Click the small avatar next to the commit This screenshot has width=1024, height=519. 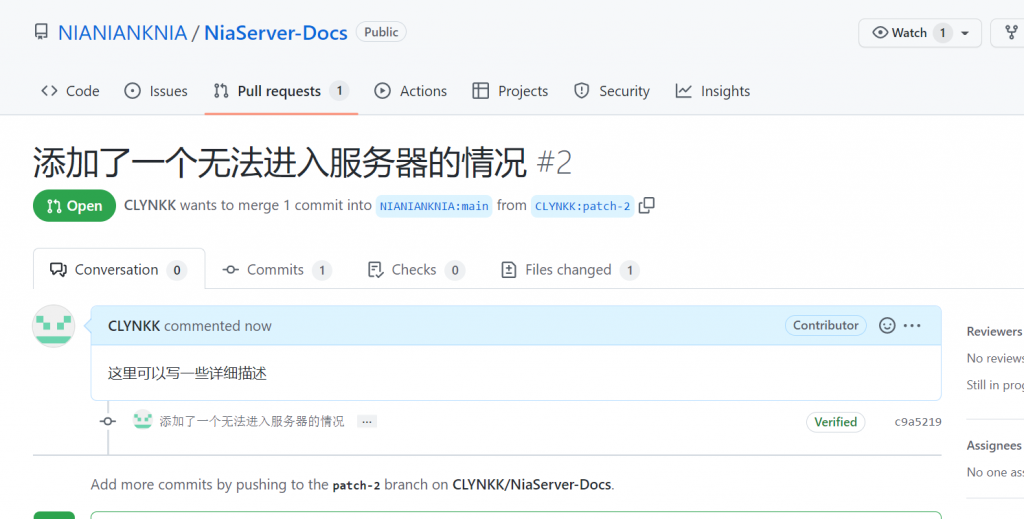(x=142, y=420)
